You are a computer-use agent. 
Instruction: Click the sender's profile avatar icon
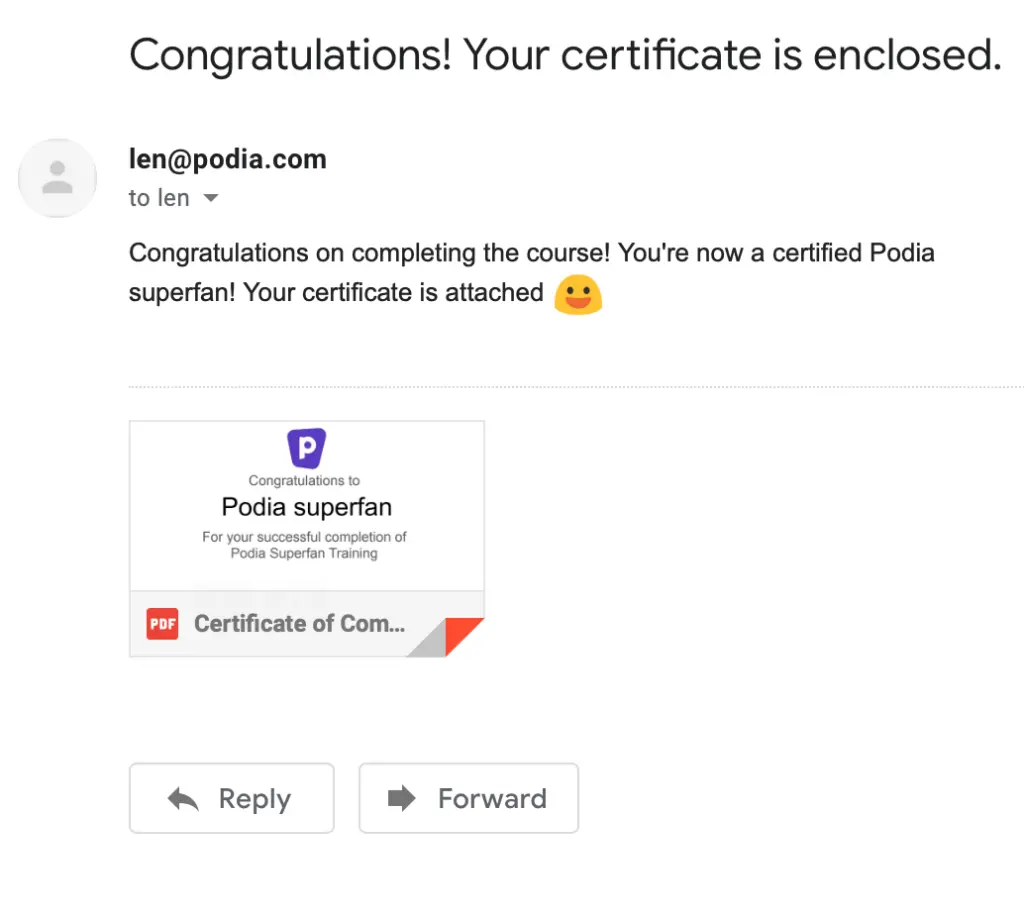(x=58, y=178)
